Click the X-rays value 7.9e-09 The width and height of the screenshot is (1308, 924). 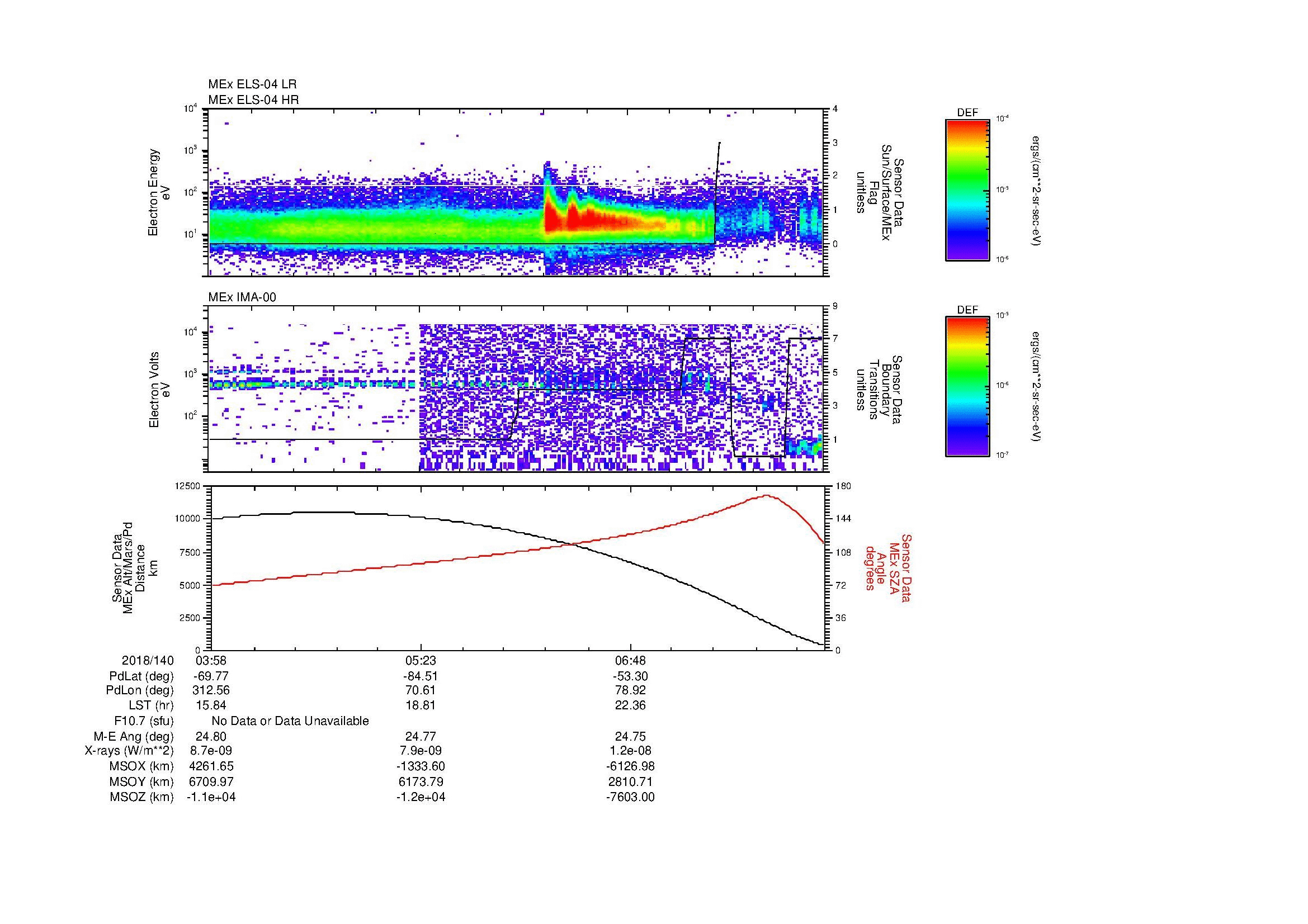(421, 751)
